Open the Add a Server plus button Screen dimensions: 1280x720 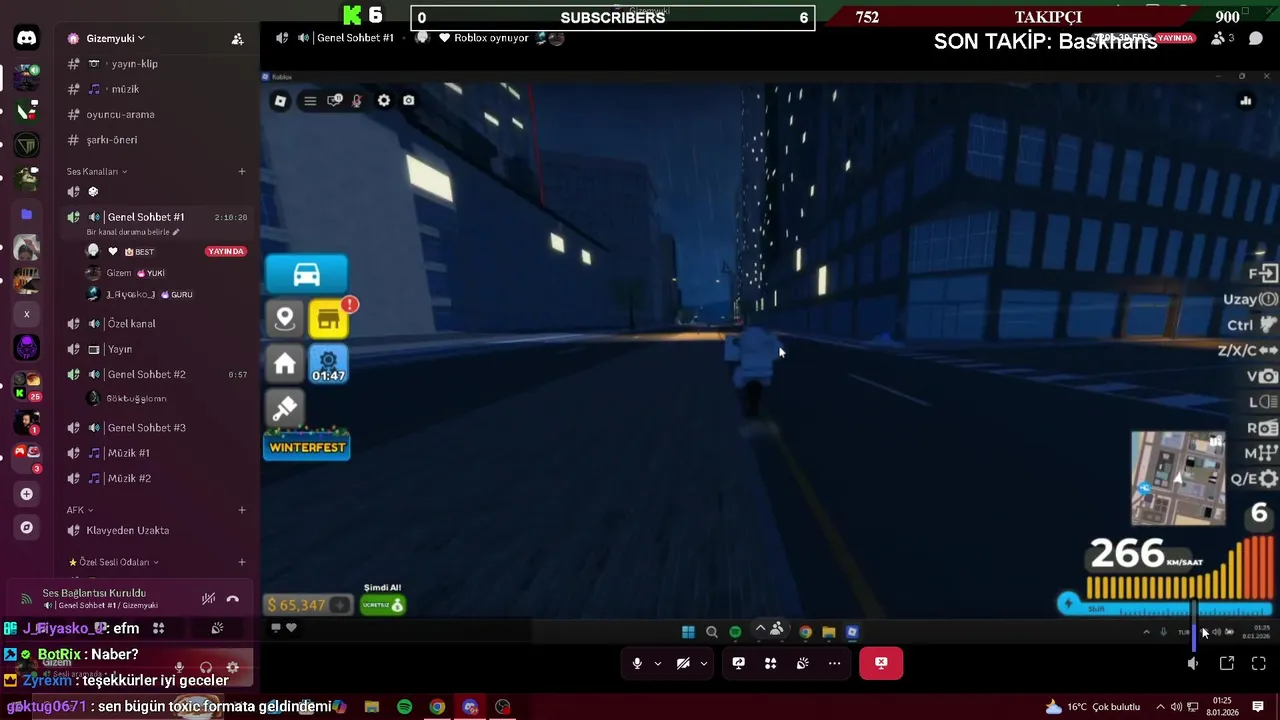click(x=27, y=494)
